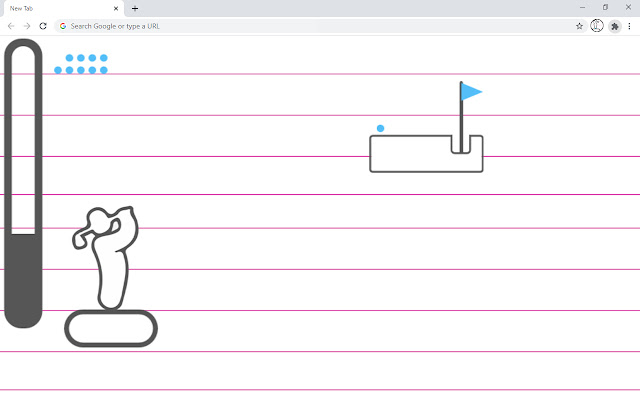Click the blue flag on the pole
The width and height of the screenshot is (640, 400).
471,93
